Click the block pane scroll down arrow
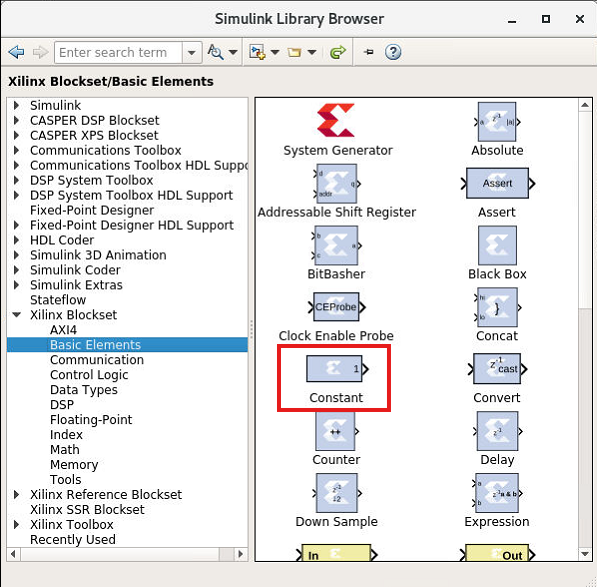Screen dimensions: 597x587 click(585, 554)
